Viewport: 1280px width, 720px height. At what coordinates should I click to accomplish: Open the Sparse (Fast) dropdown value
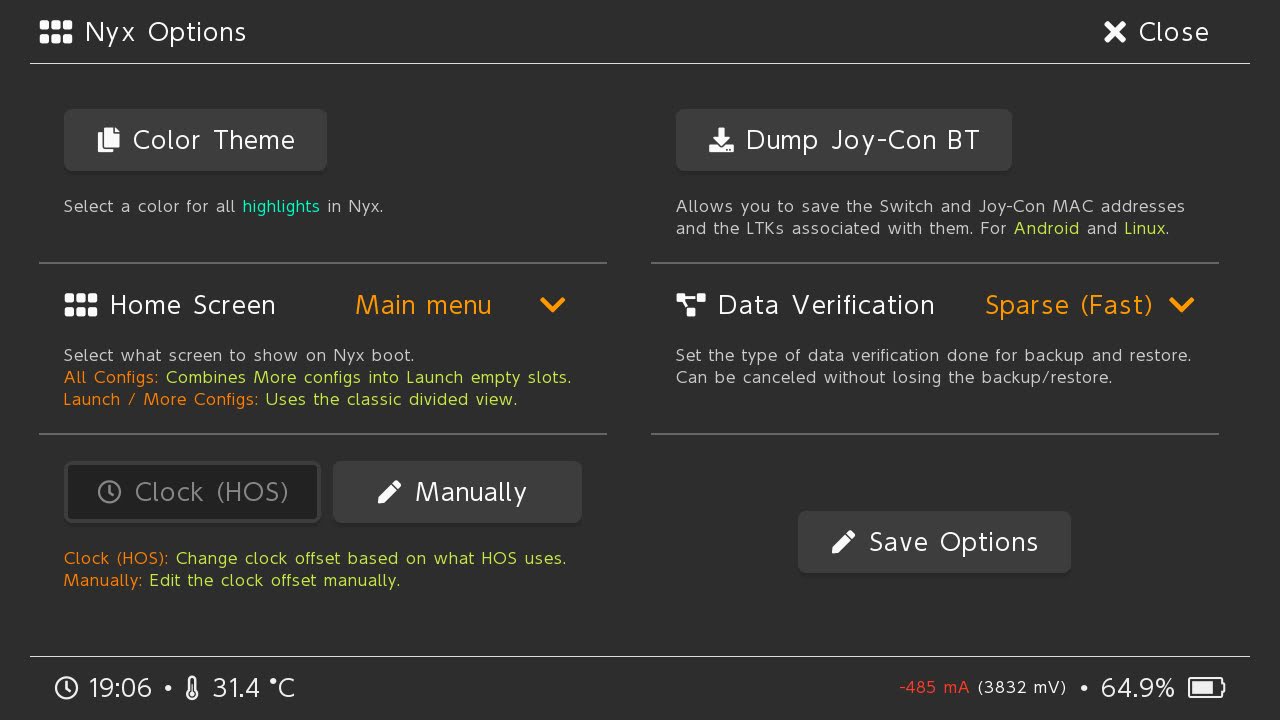(x=1069, y=305)
